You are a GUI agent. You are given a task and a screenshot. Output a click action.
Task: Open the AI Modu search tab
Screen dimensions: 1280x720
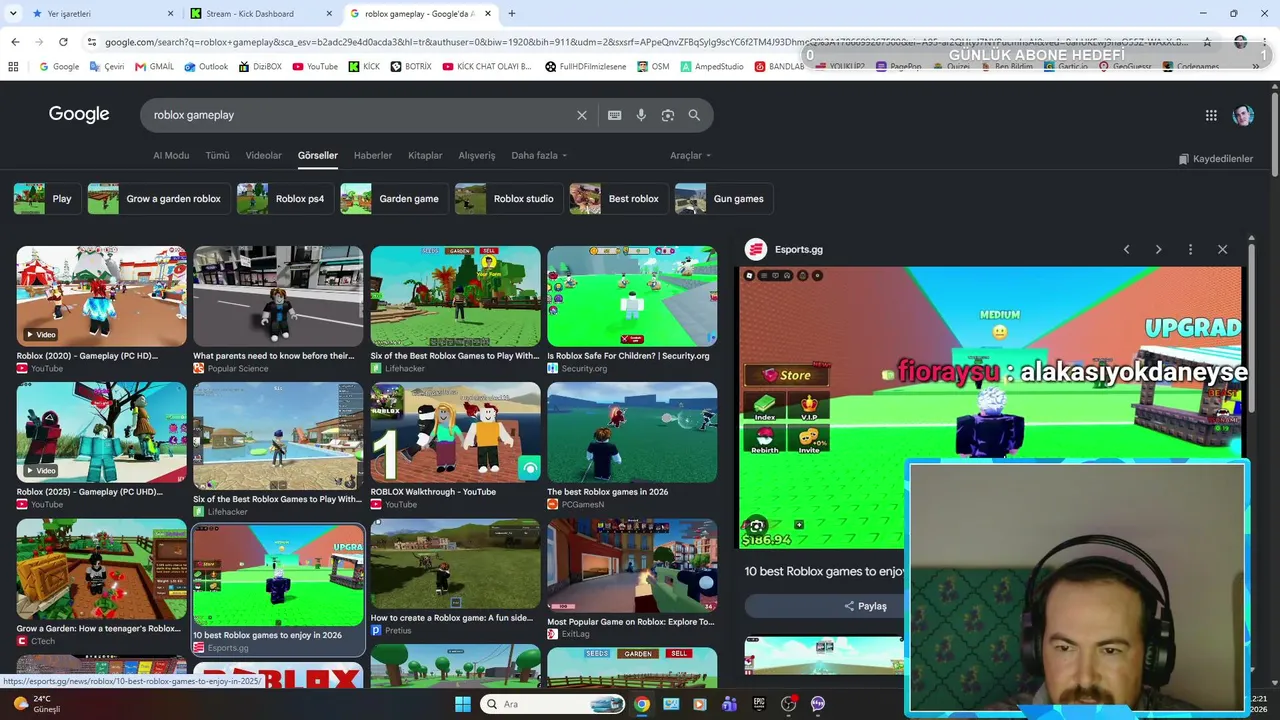point(171,156)
